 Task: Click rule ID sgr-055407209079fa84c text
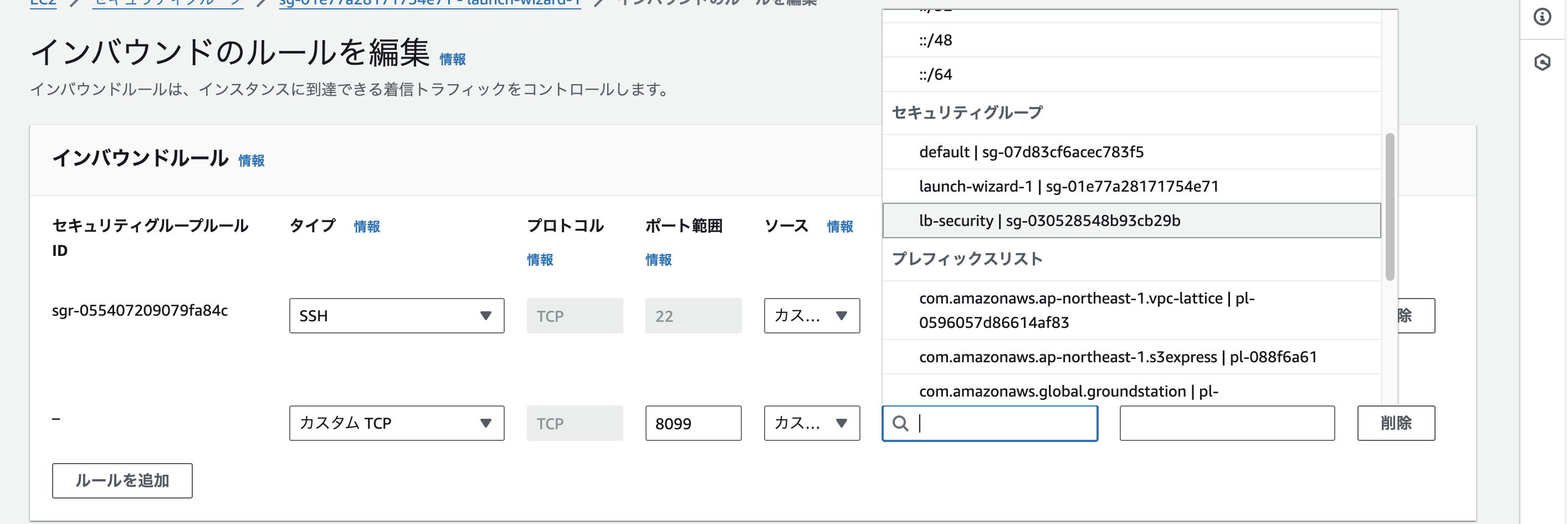point(140,310)
